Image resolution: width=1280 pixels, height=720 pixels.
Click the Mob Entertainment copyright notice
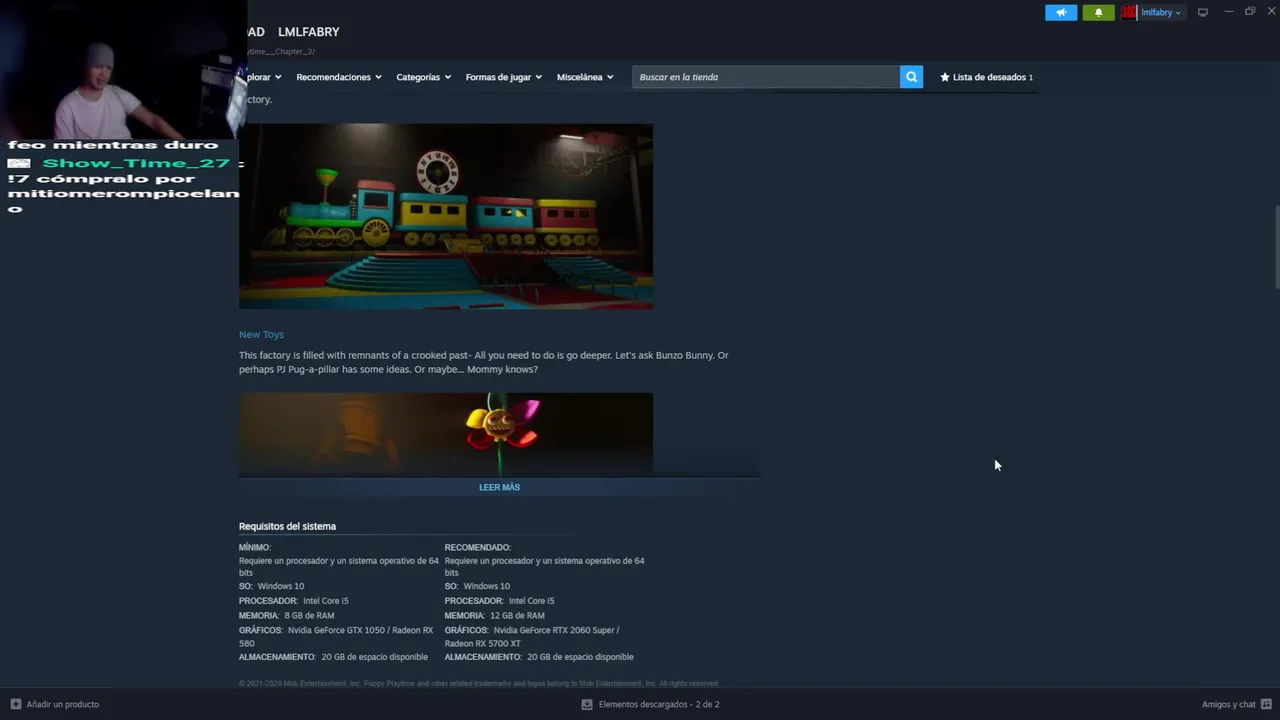pyautogui.click(x=478, y=683)
